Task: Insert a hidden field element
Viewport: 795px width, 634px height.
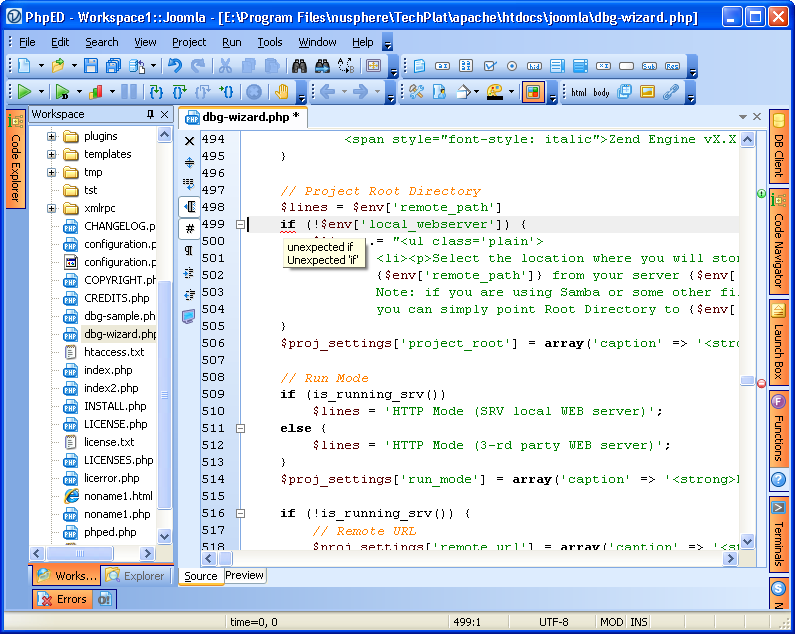Action: [534, 66]
